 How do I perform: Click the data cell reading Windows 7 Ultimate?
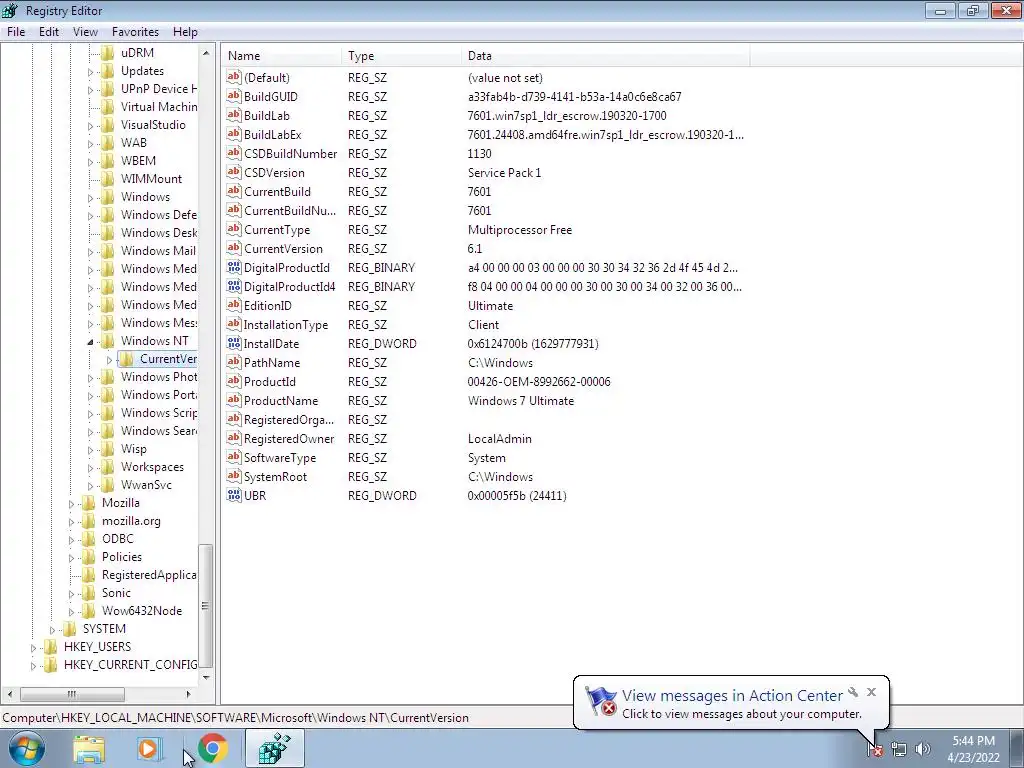[520, 400]
